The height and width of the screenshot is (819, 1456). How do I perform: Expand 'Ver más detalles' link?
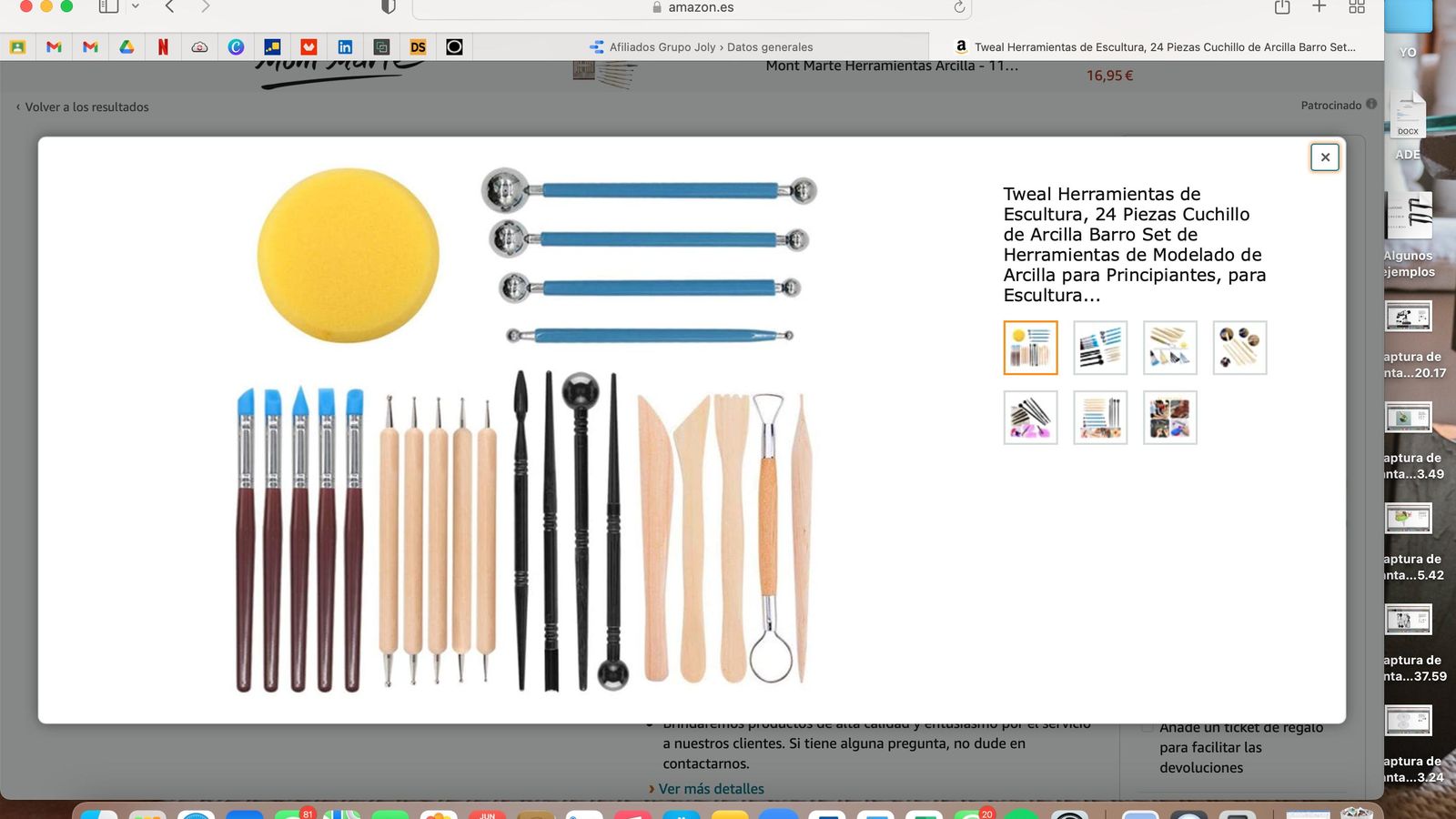[x=711, y=789]
